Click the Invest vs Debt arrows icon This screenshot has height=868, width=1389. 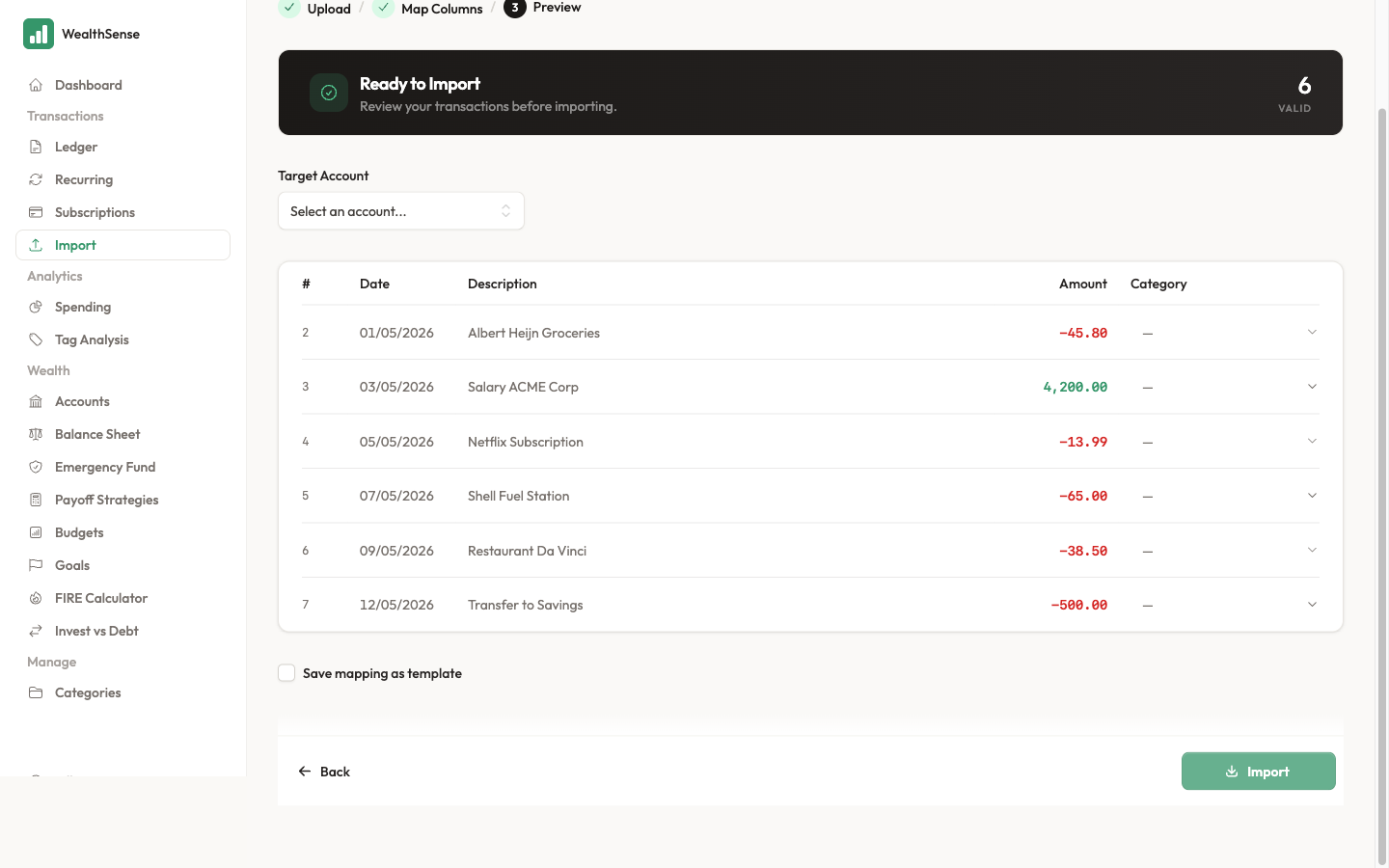pyautogui.click(x=36, y=631)
